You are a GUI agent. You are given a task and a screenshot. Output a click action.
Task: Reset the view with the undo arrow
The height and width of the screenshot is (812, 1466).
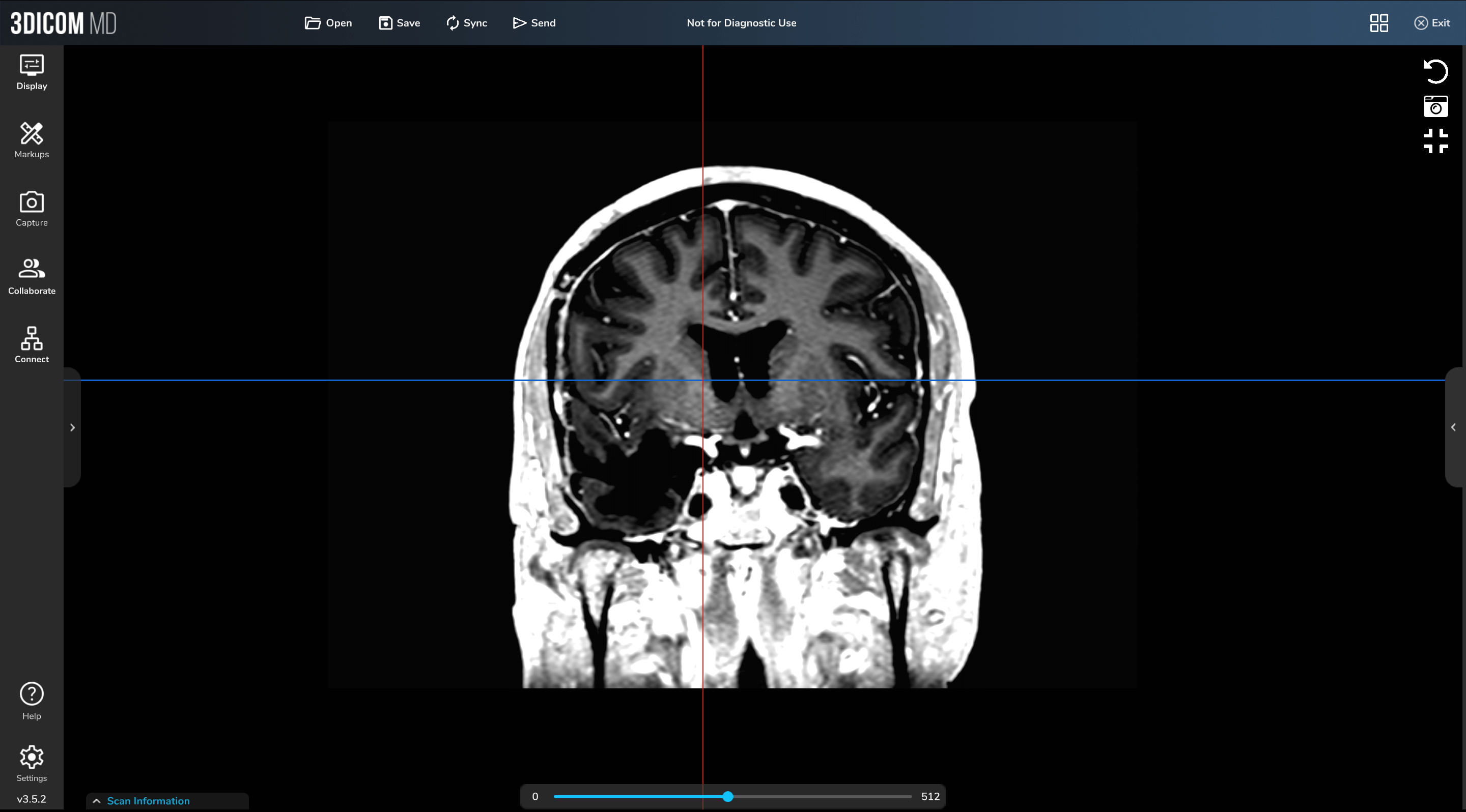coord(1436,72)
